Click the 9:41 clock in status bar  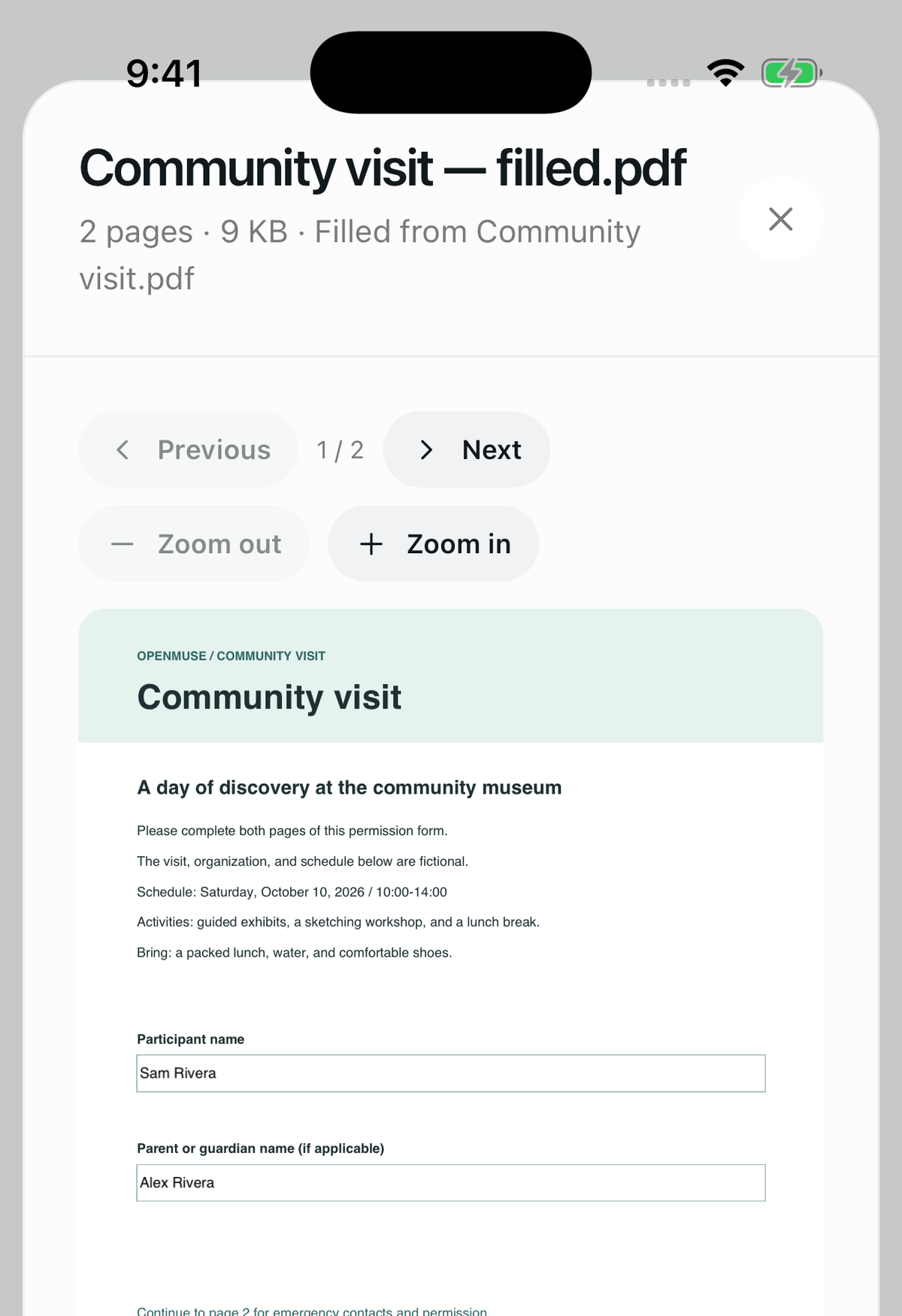pos(164,74)
